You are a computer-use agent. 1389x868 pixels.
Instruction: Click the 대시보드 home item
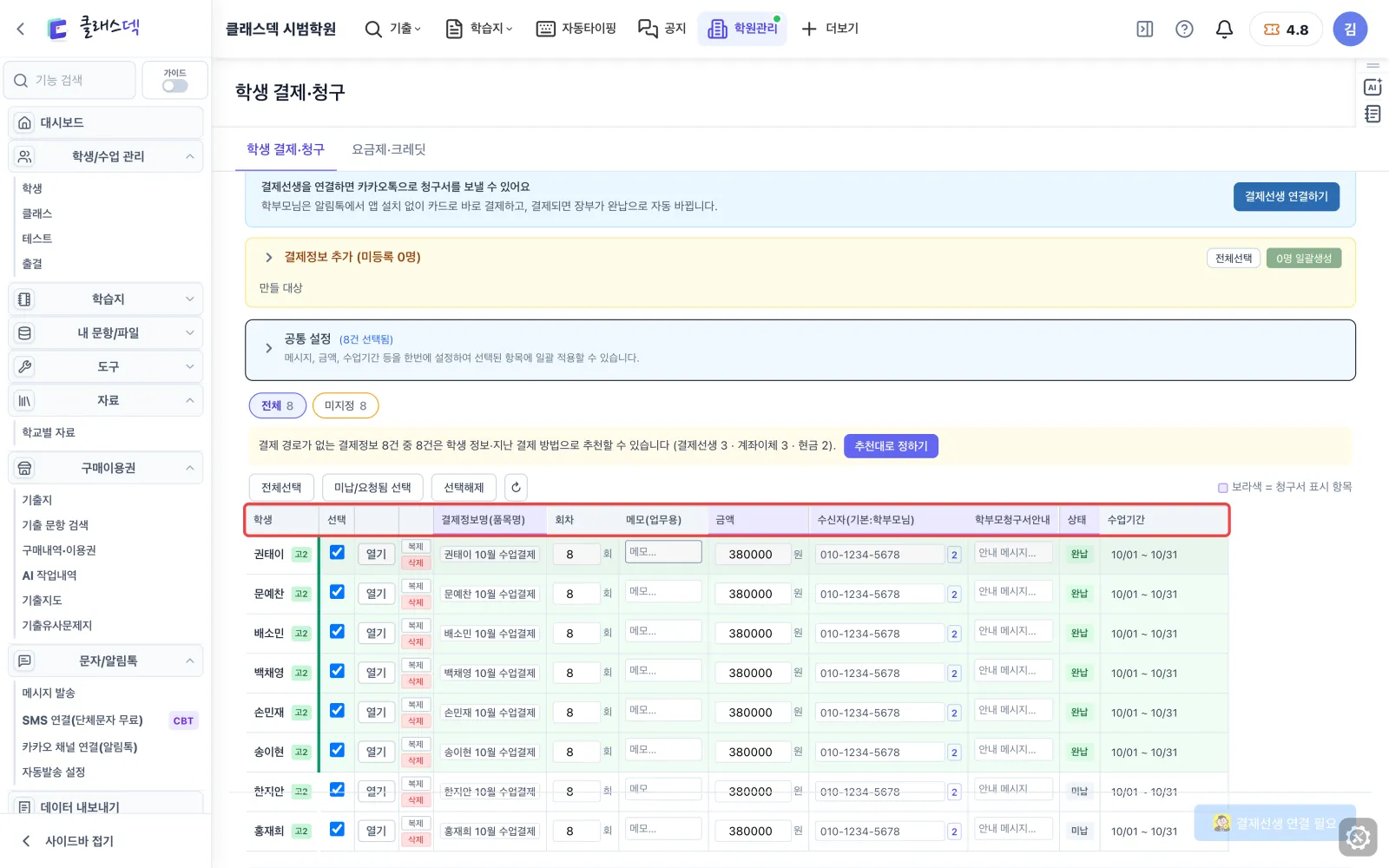[x=106, y=122]
